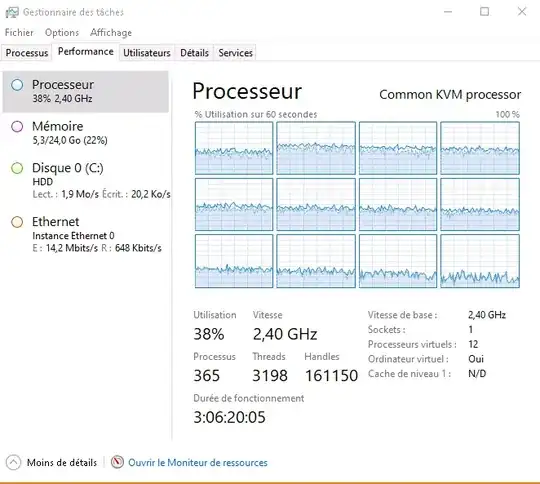Click the 38% utilisation value
Image resolution: width=540 pixels, height=484 pixels.
coord(209,334)
